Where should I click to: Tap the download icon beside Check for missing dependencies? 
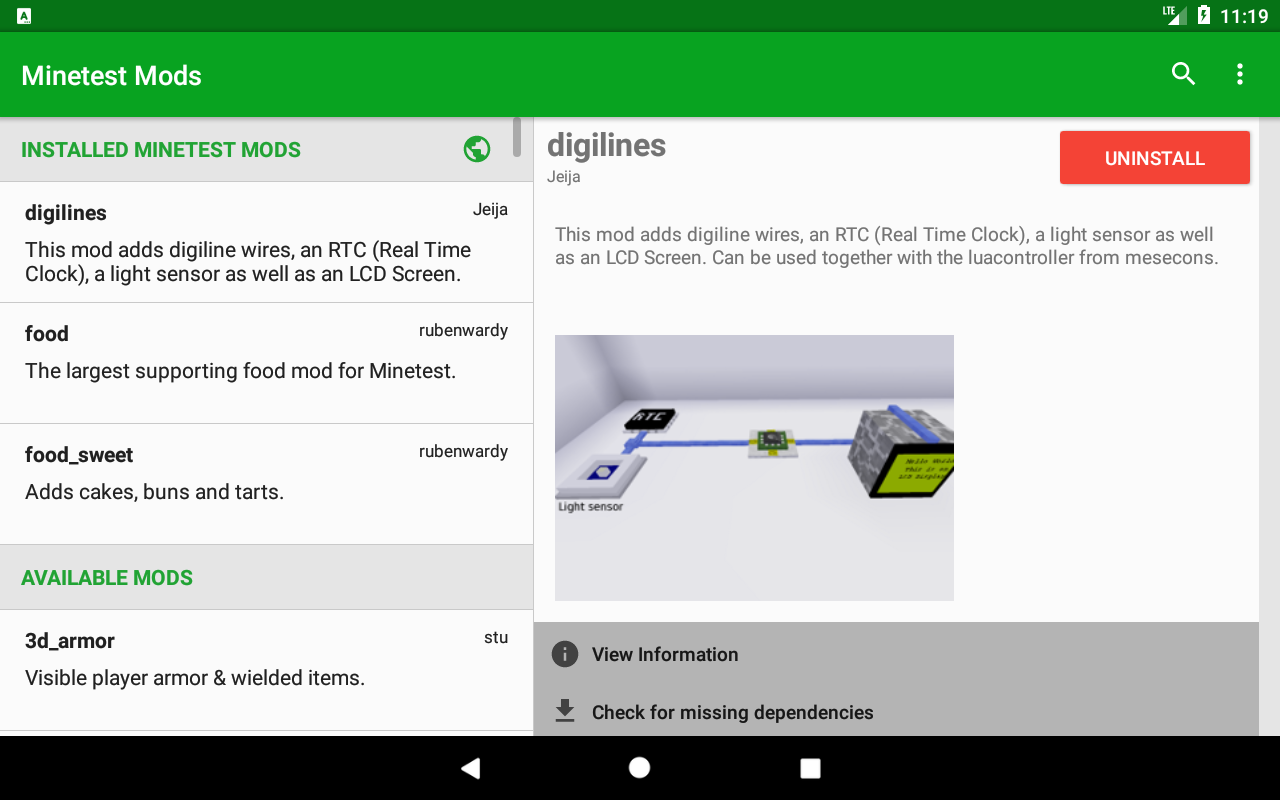pos(565,711)
